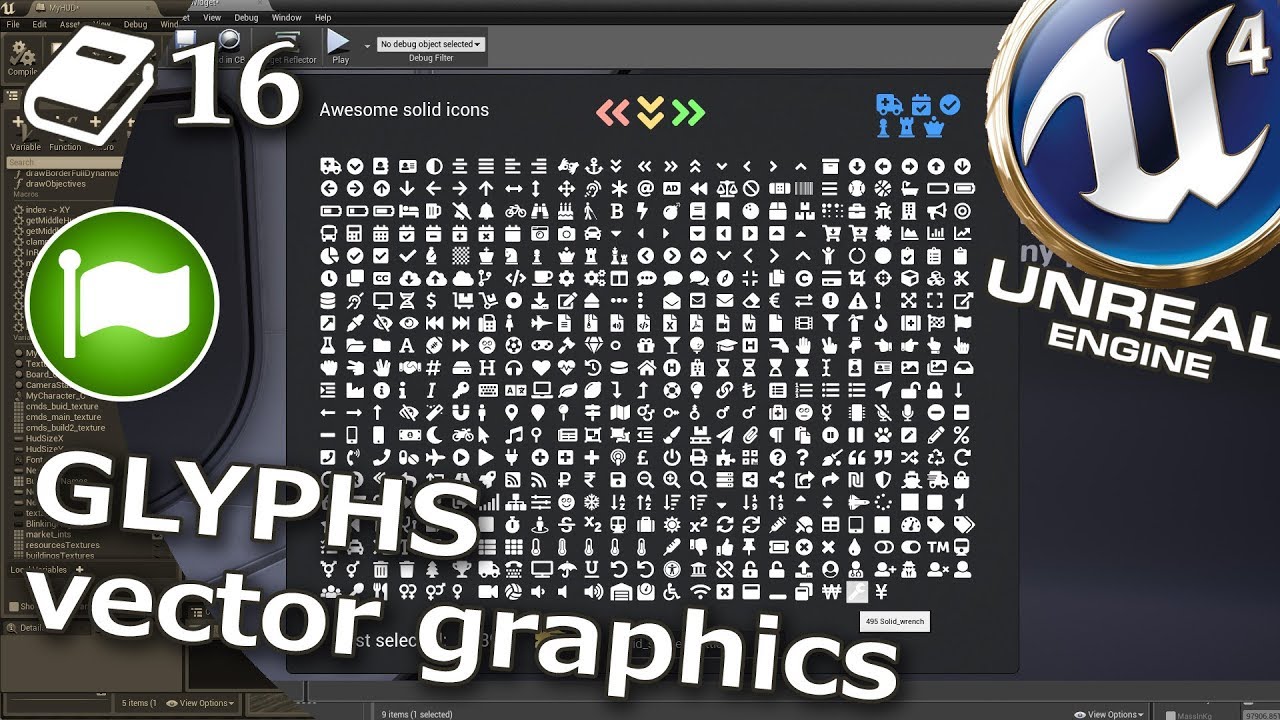Viewport: 1280px width, 720px height.
Task: Choose the chess knight glyph
Action: tap(513, 256)
